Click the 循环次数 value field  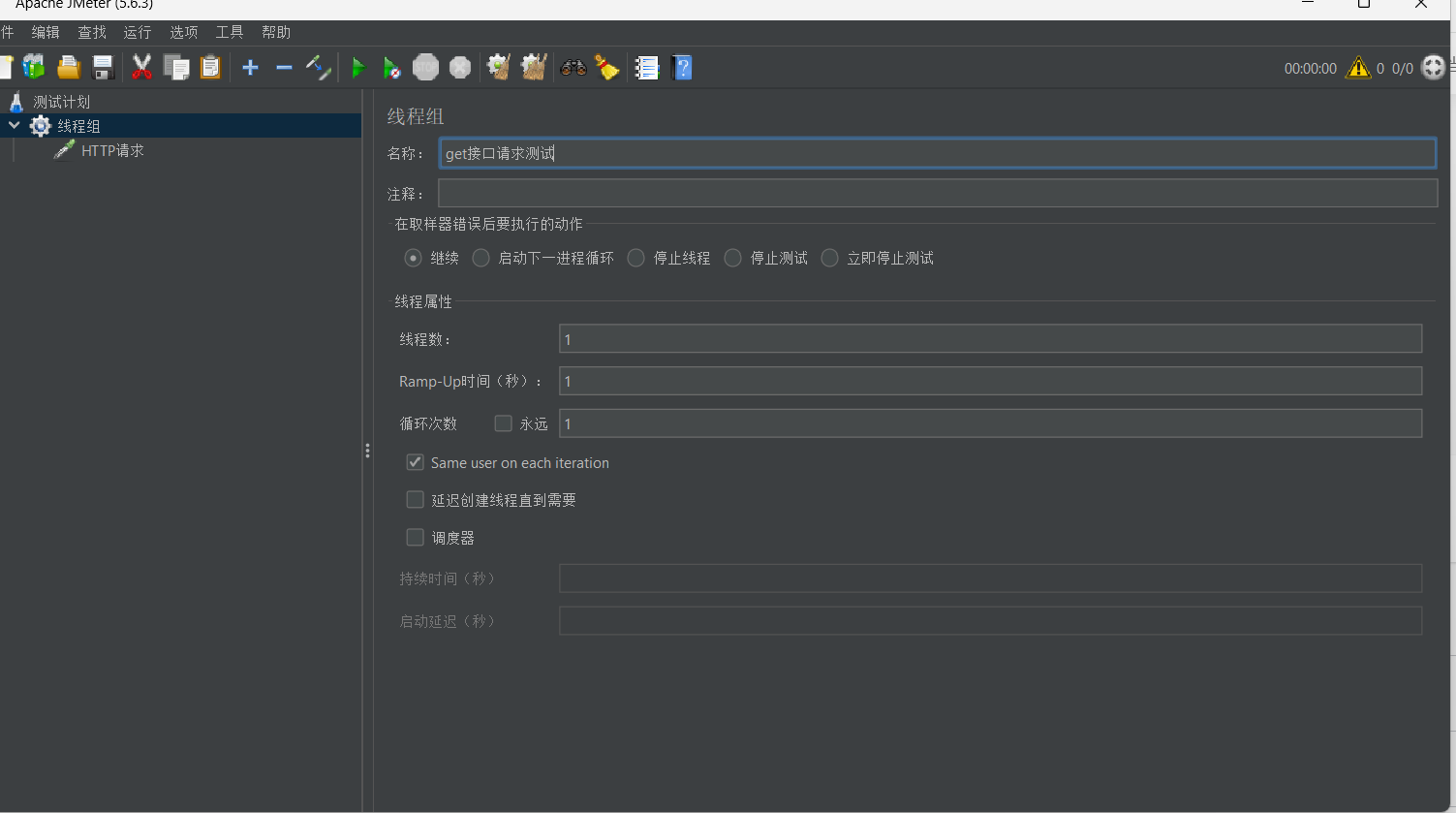tap(990, 423)
